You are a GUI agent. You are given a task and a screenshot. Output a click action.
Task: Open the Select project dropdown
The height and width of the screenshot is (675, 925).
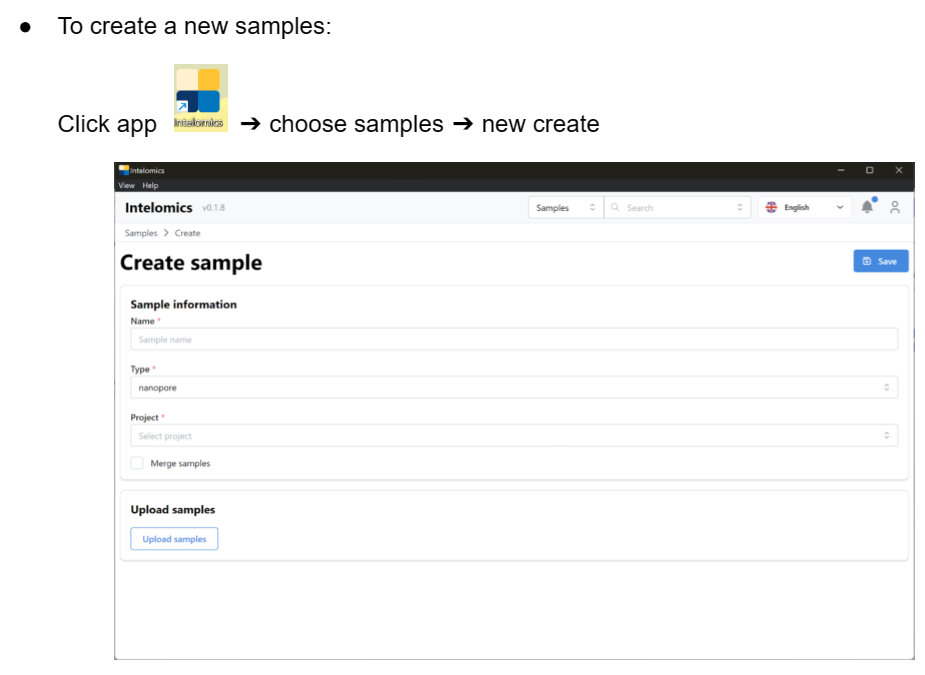(513, 436)
